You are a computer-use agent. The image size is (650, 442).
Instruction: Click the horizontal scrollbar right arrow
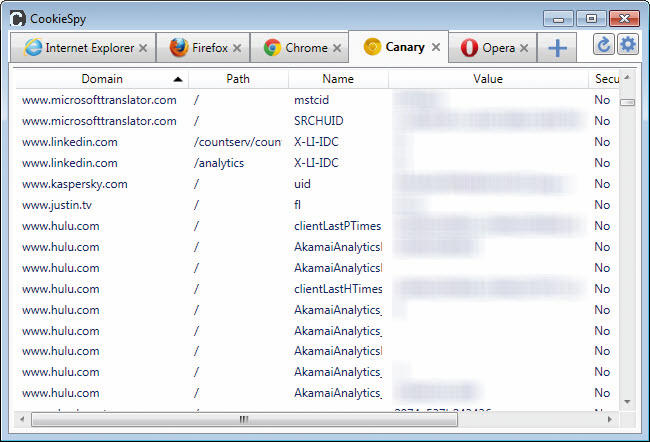click(609, 419)
